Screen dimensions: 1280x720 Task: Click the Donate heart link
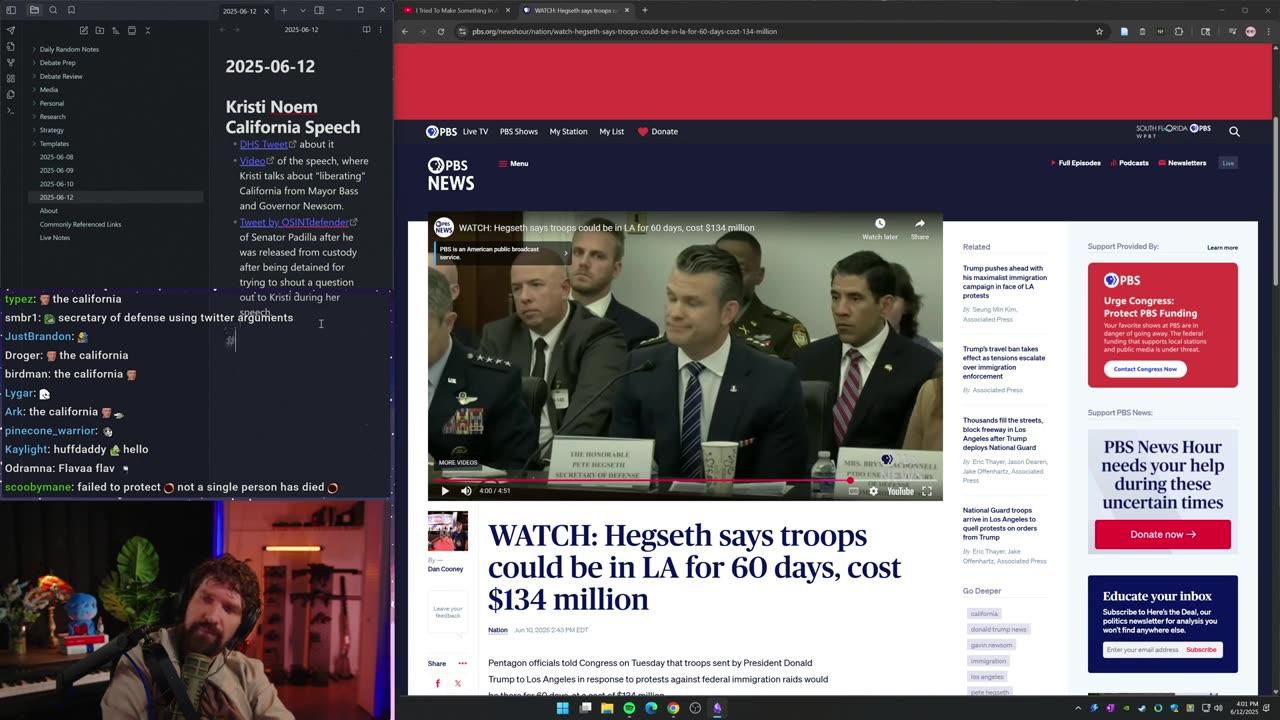coord(658,131)
